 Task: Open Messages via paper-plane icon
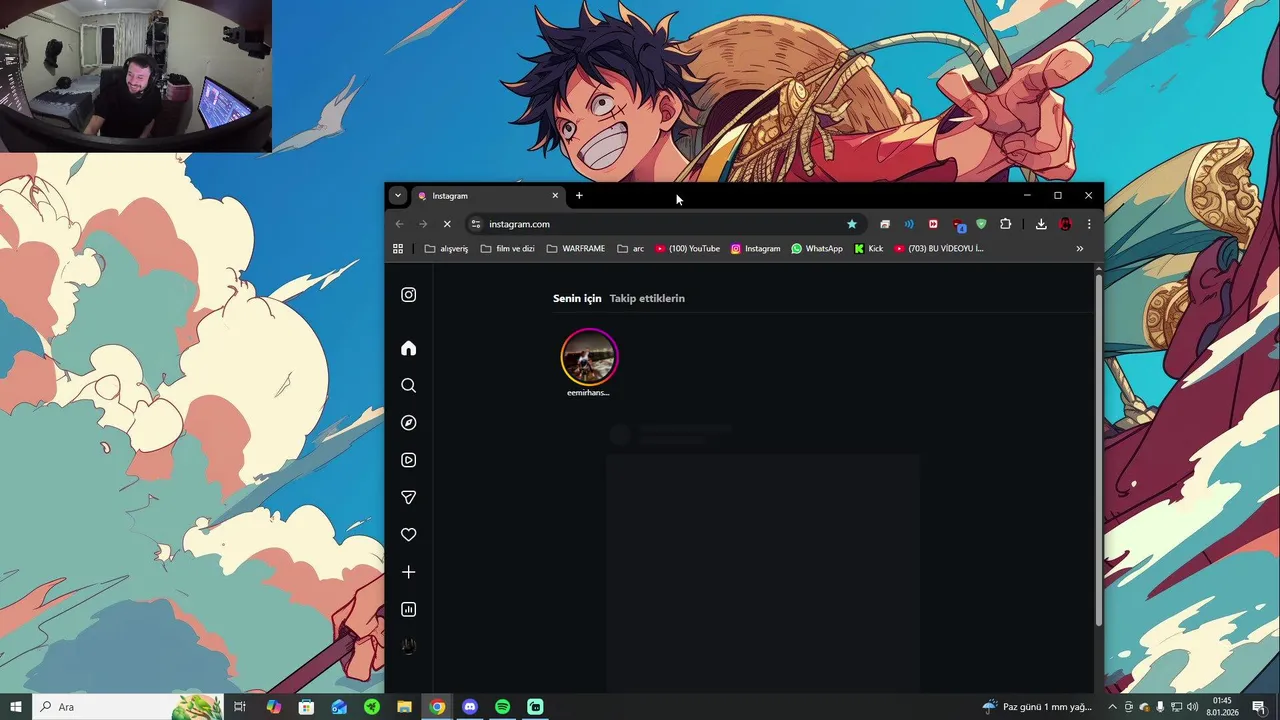coord(408,498)
